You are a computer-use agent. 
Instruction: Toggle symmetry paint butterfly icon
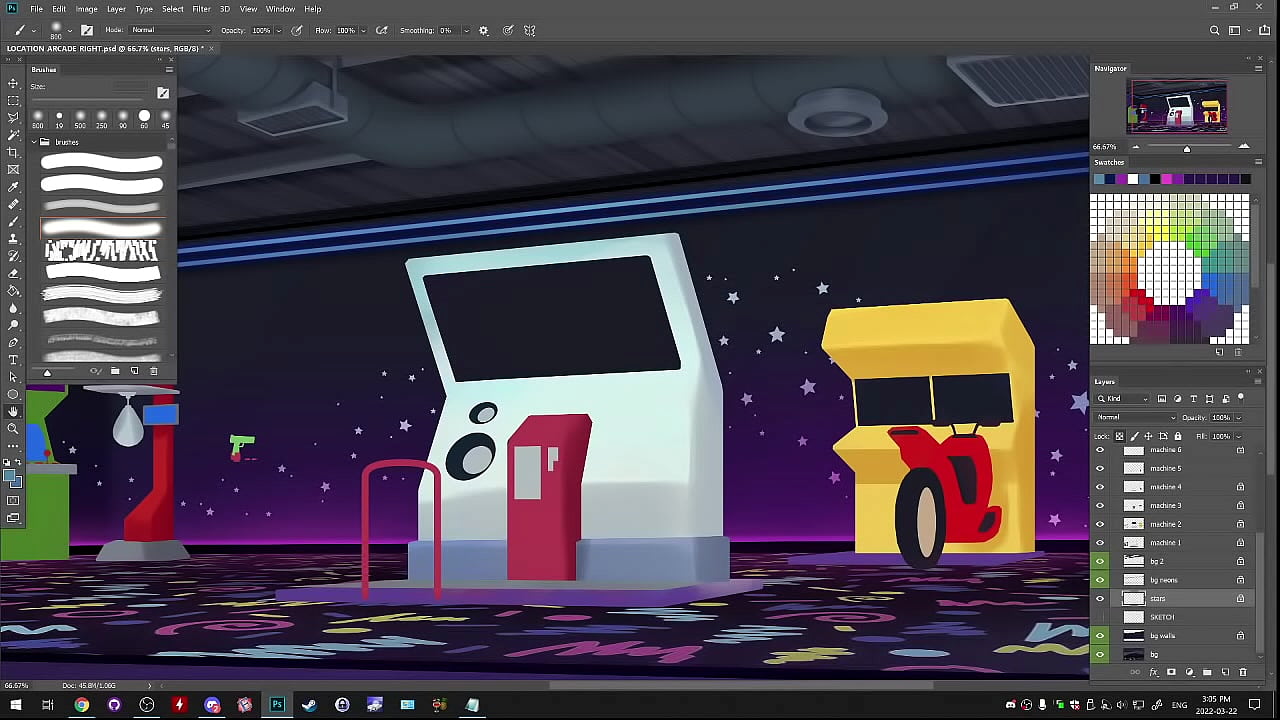[530, 30]
